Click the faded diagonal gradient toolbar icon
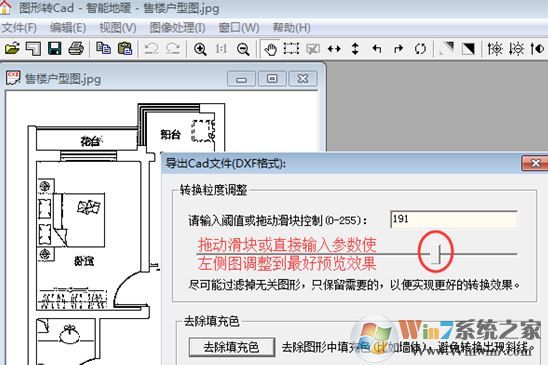 (x=447, y=49)
